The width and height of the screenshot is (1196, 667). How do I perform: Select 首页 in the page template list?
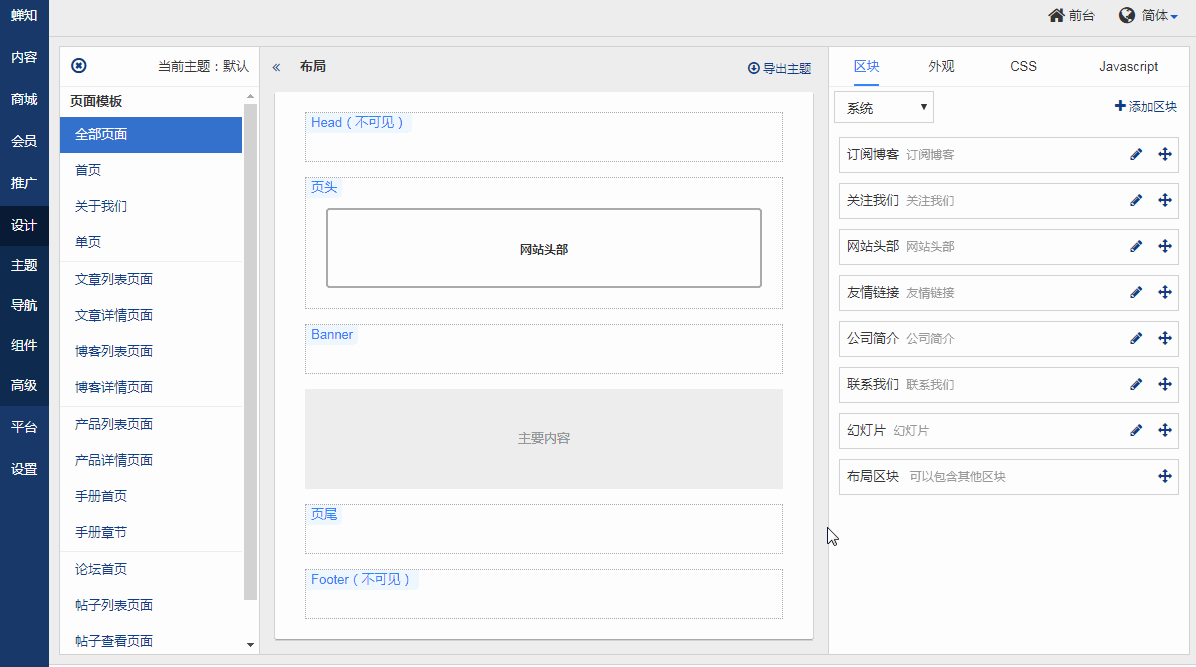(x=88, y=170)
